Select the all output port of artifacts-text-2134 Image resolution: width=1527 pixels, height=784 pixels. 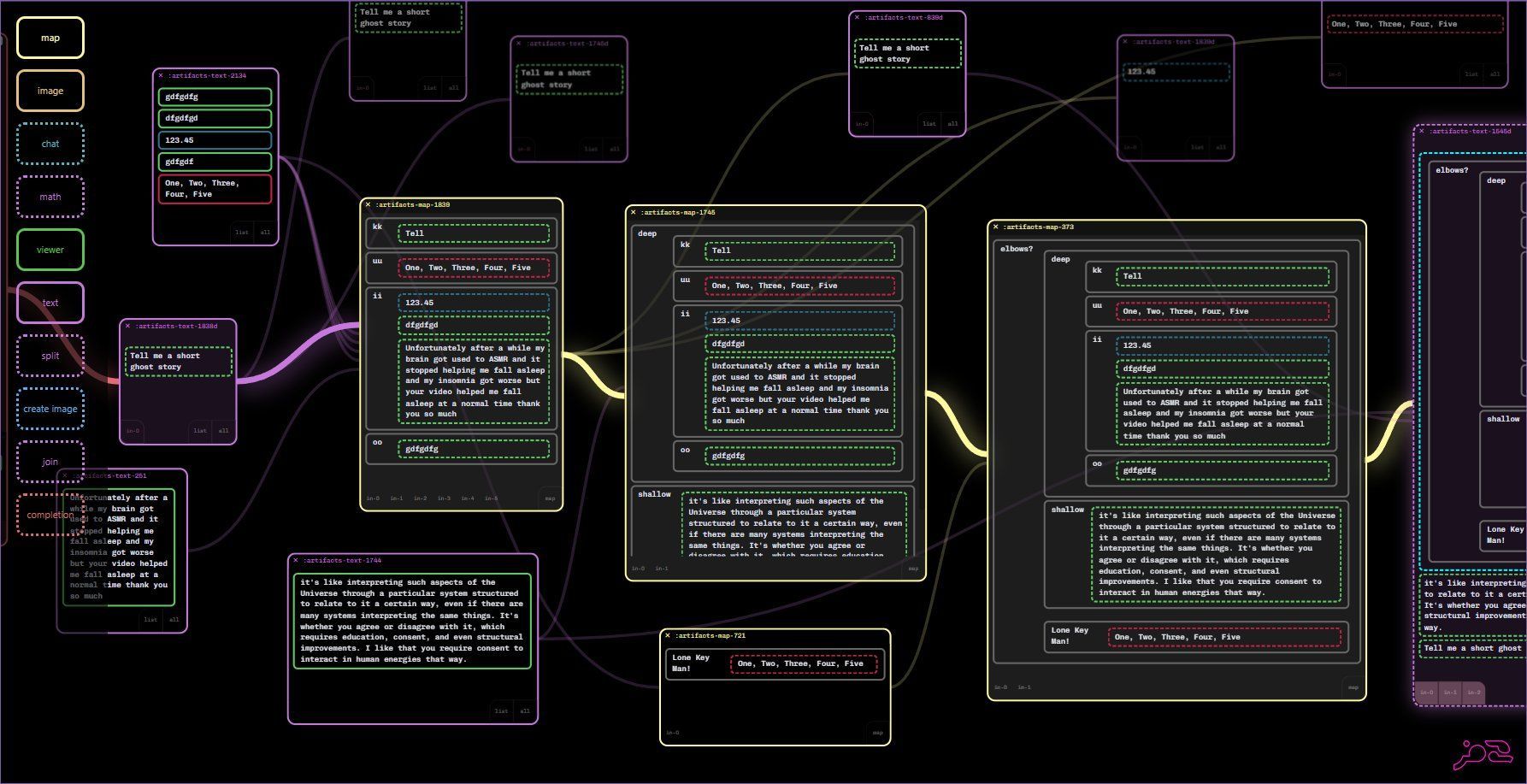pyautogui.click(x=265, y=233)
